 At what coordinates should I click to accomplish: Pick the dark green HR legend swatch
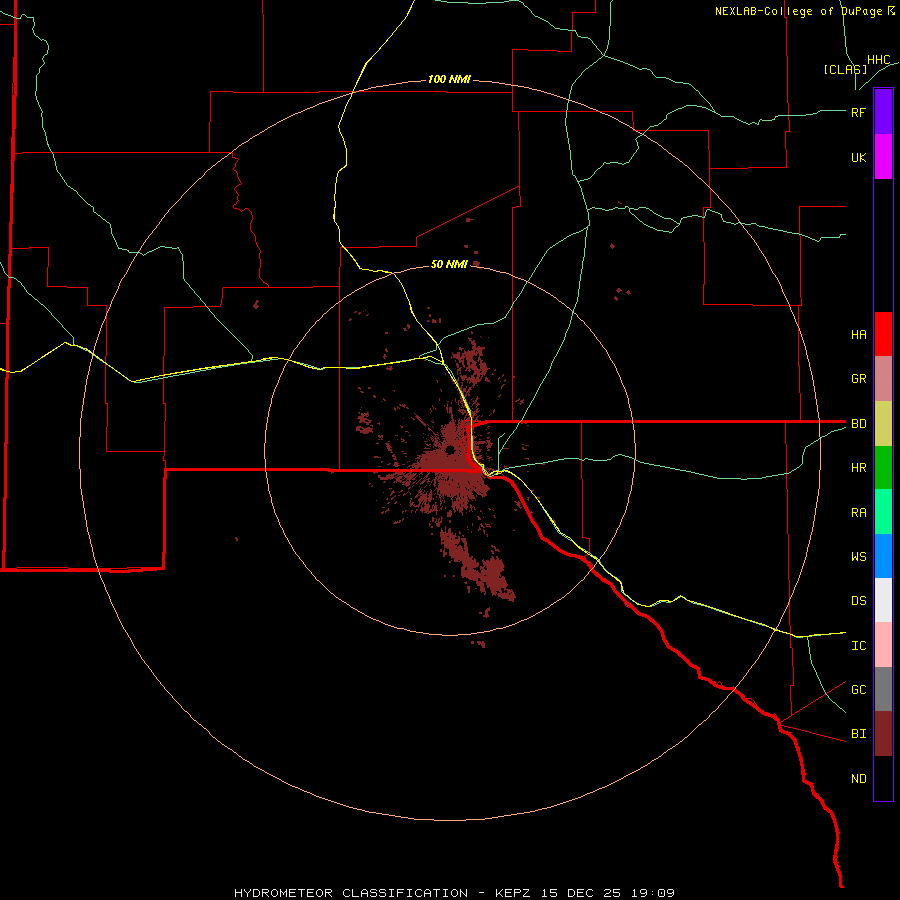883,468
